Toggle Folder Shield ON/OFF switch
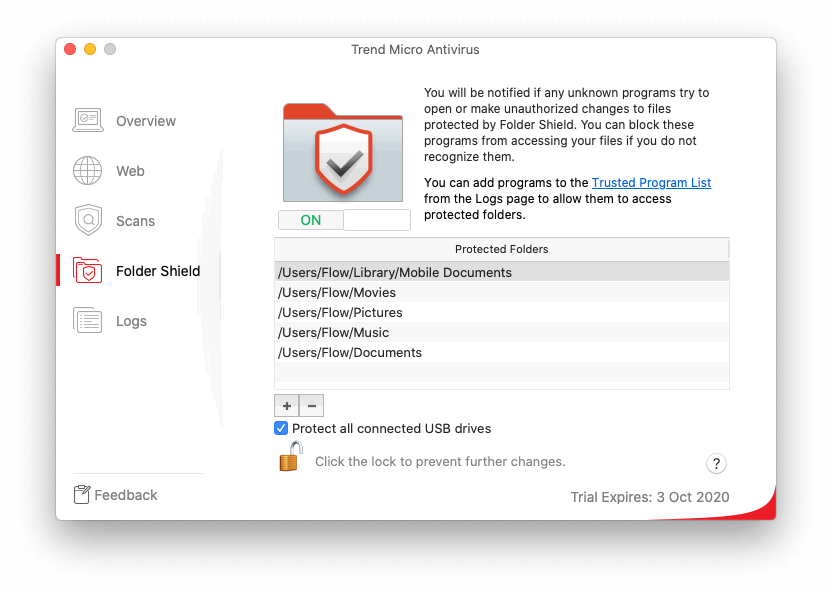The width and height of the screenshot is (832, 594). point(343,220)
